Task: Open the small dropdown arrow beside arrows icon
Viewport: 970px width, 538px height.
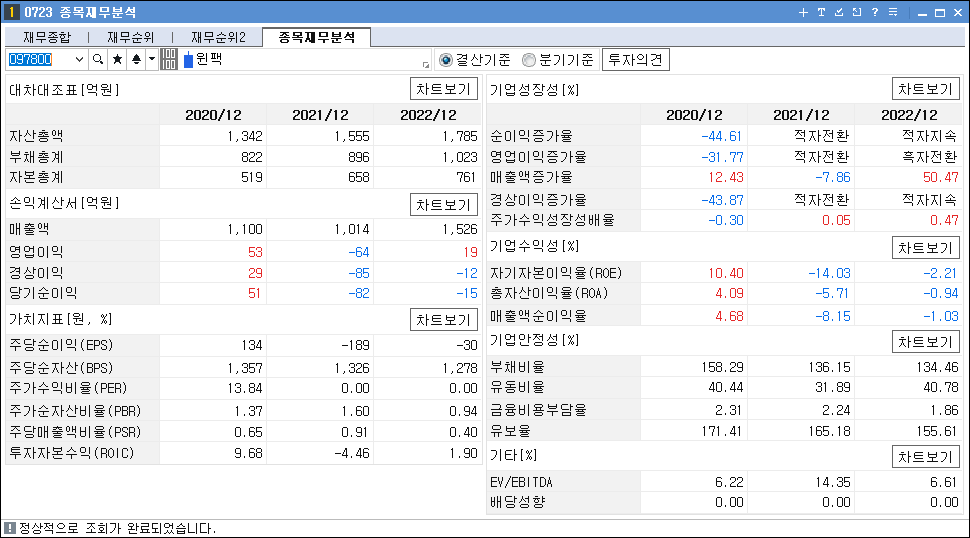Action: click(152, 59)
